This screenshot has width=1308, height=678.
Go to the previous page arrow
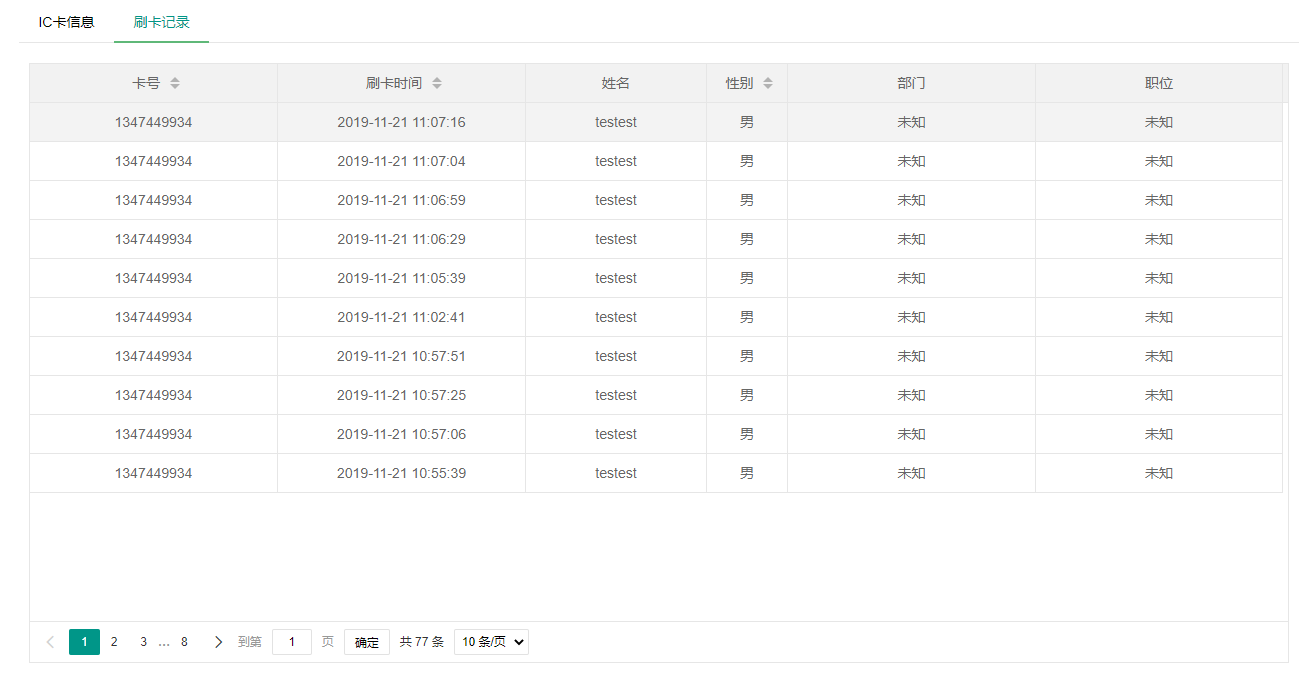click(51, 642)
